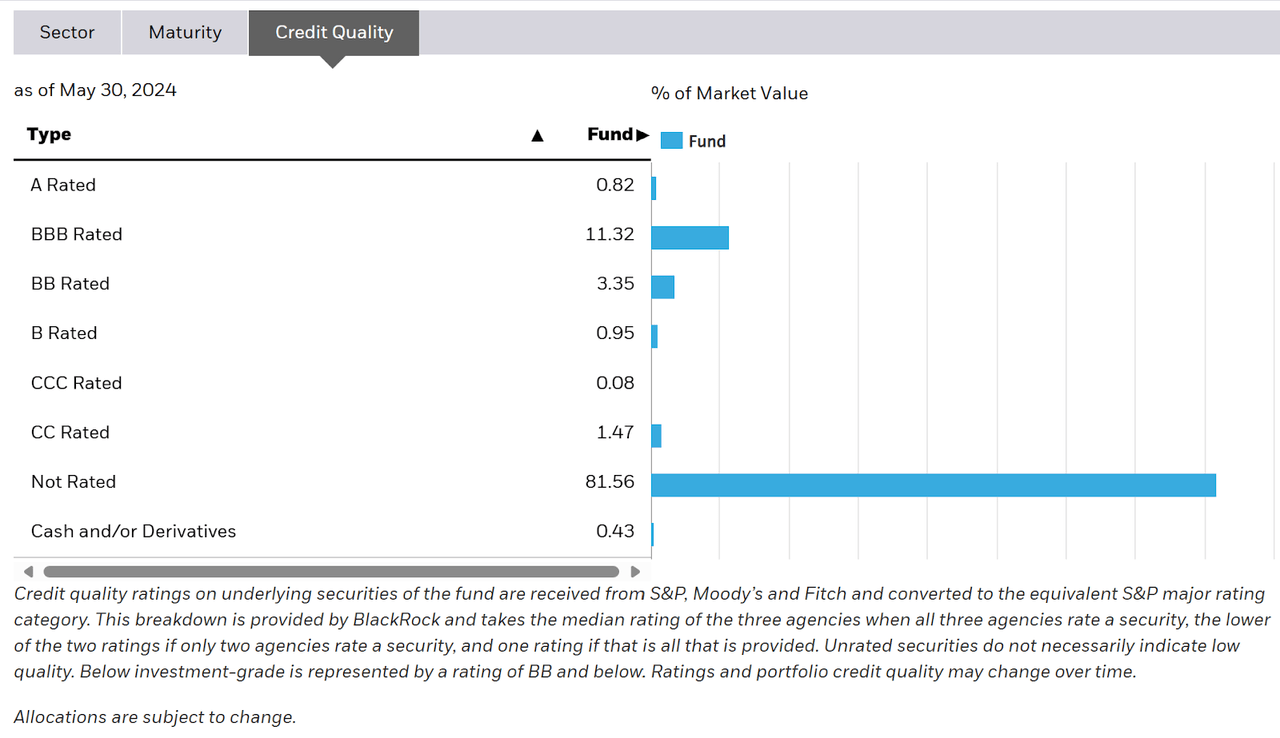Click the 0.43 fund value
The height and width of the screenshot is (738, 1280).
615,531
